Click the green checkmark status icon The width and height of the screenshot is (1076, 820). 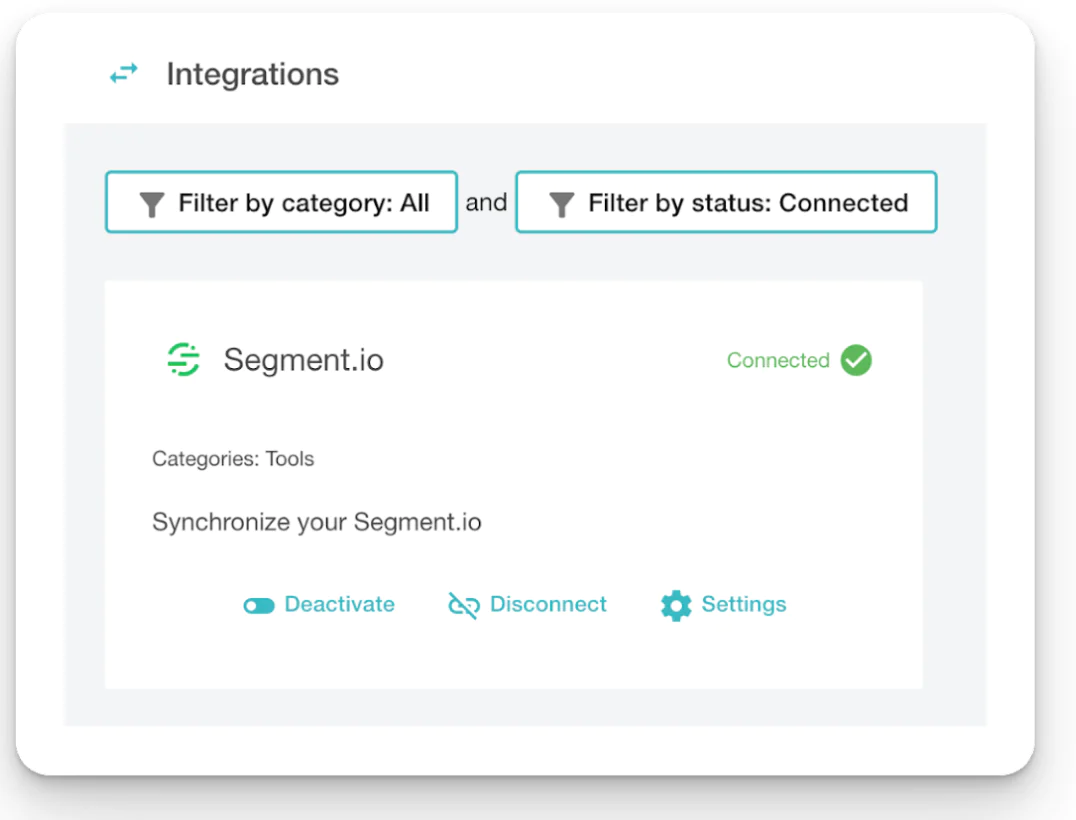point(856,360)
